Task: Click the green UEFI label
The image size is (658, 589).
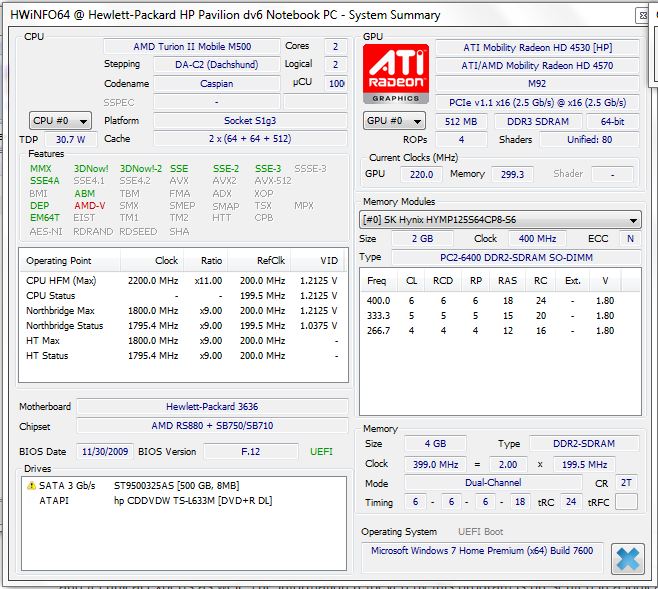Action: point(321,452)
